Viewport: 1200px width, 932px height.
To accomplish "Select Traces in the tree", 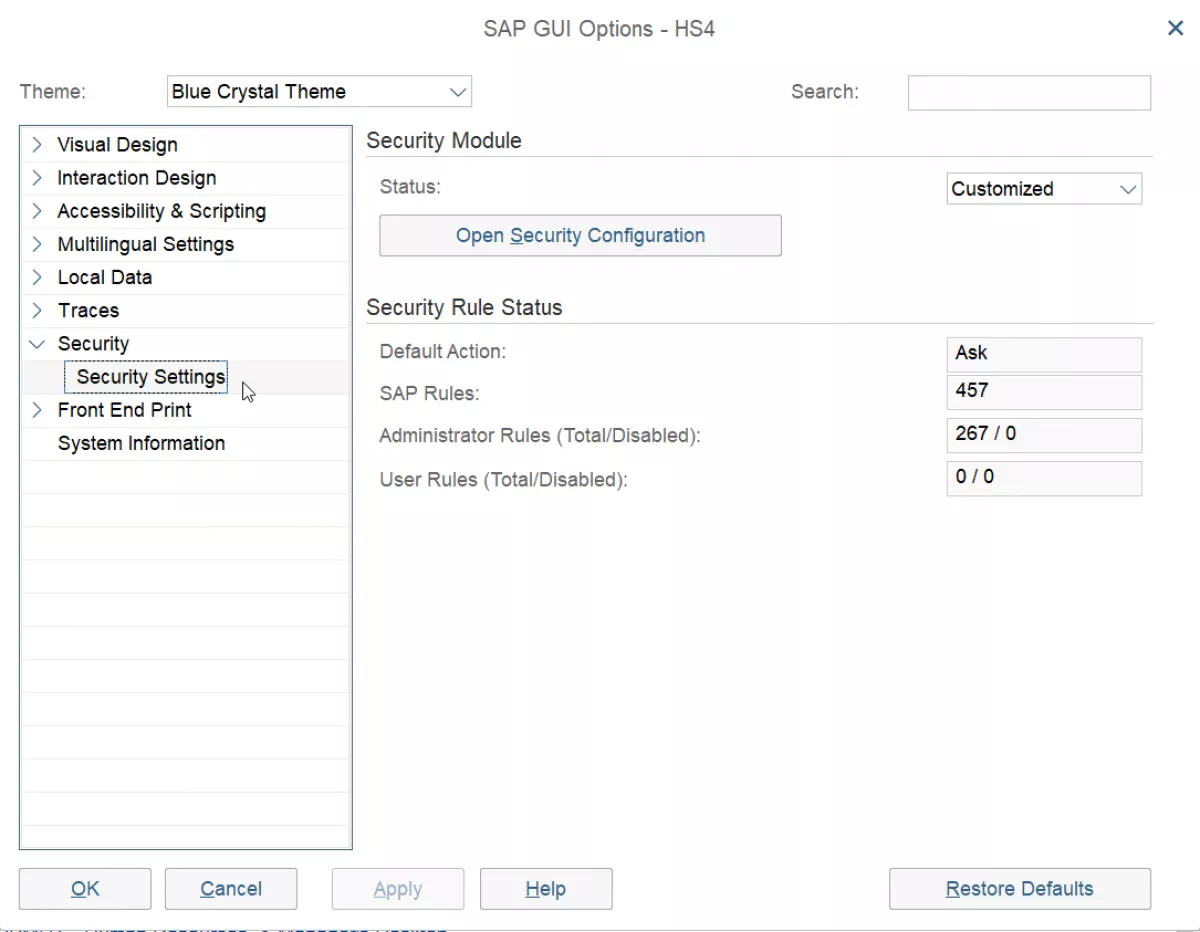I will click(x=88, y=310).
